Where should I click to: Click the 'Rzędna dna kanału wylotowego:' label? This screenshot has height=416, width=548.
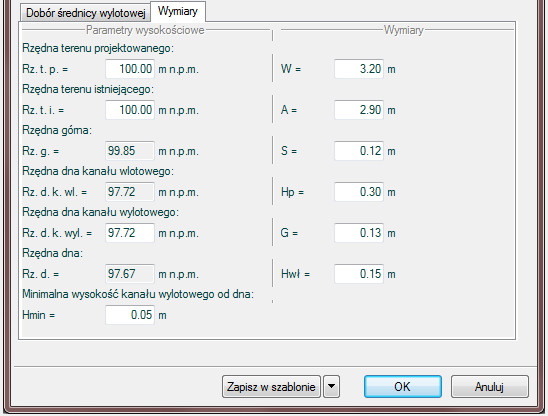[101, 212]
